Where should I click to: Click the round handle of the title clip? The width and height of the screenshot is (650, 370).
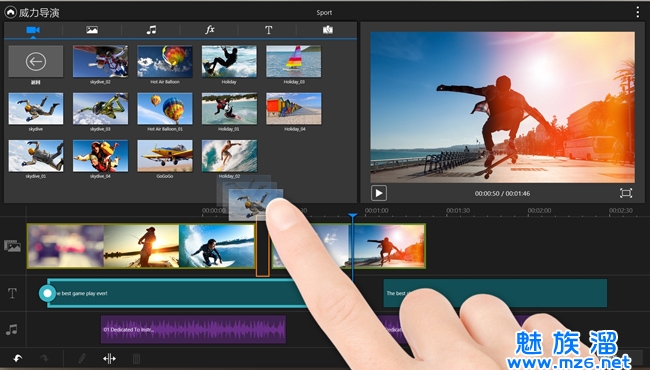(47, 293)
